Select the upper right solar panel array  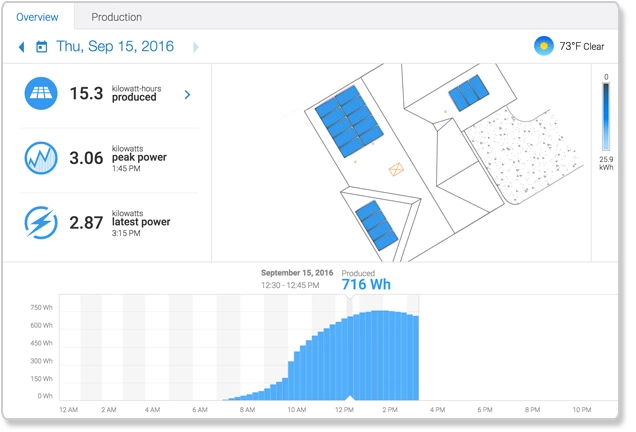(469, 94)
